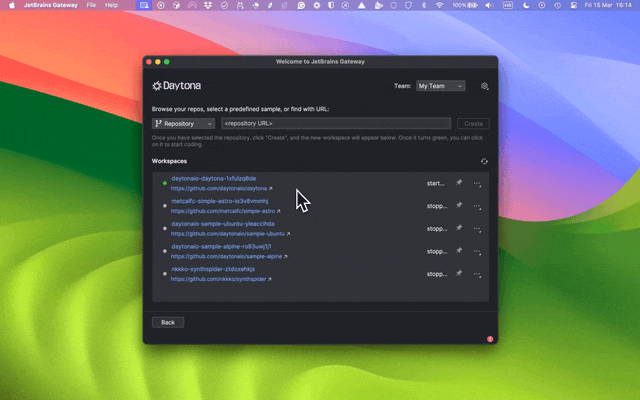640x400 pixels.
Task: Click the Do Not Disturb moon icon
Action: pos(526,5)
